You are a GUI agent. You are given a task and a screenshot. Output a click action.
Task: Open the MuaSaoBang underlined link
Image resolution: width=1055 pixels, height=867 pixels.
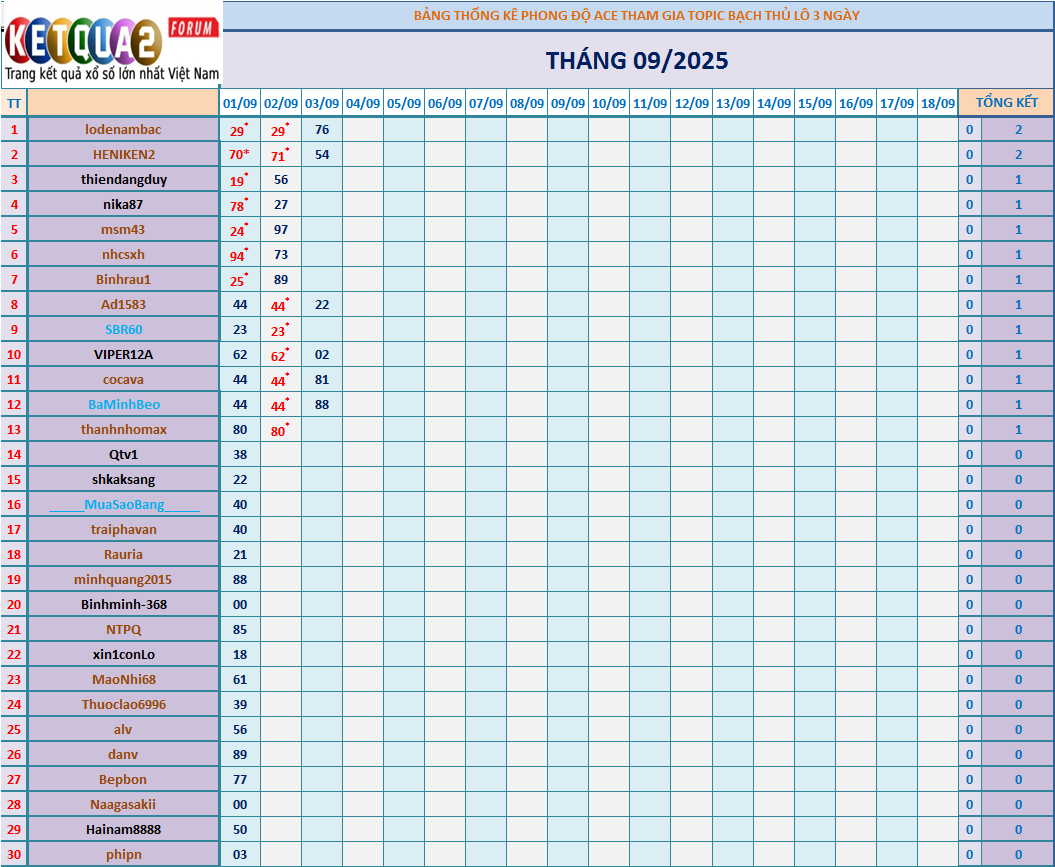coord(124,504)
